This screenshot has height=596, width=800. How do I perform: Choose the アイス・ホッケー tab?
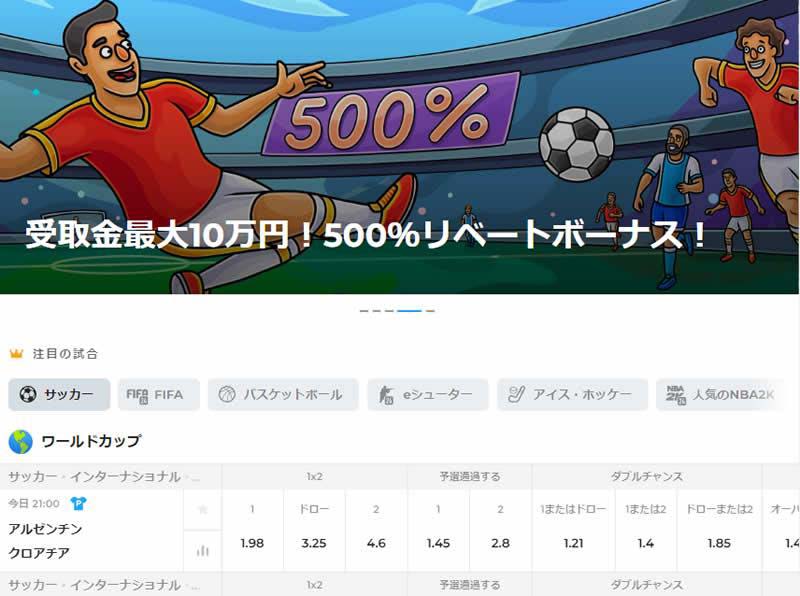(x=572, y=394)
